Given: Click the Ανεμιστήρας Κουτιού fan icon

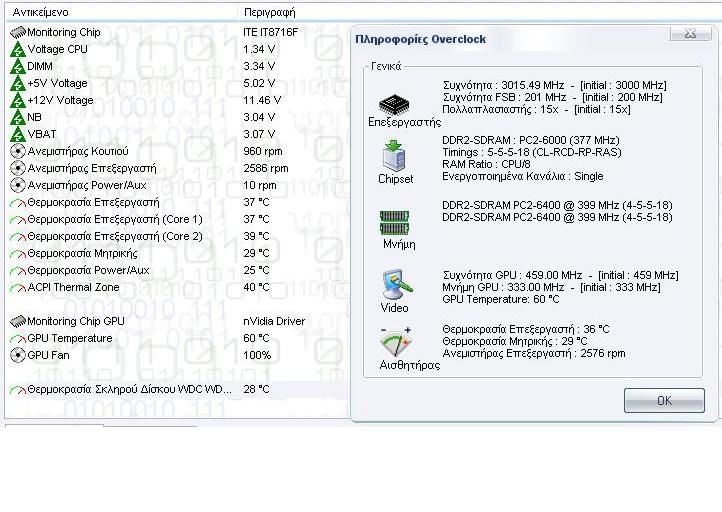Looking at the screenshot, I should [x=17, y=151].
